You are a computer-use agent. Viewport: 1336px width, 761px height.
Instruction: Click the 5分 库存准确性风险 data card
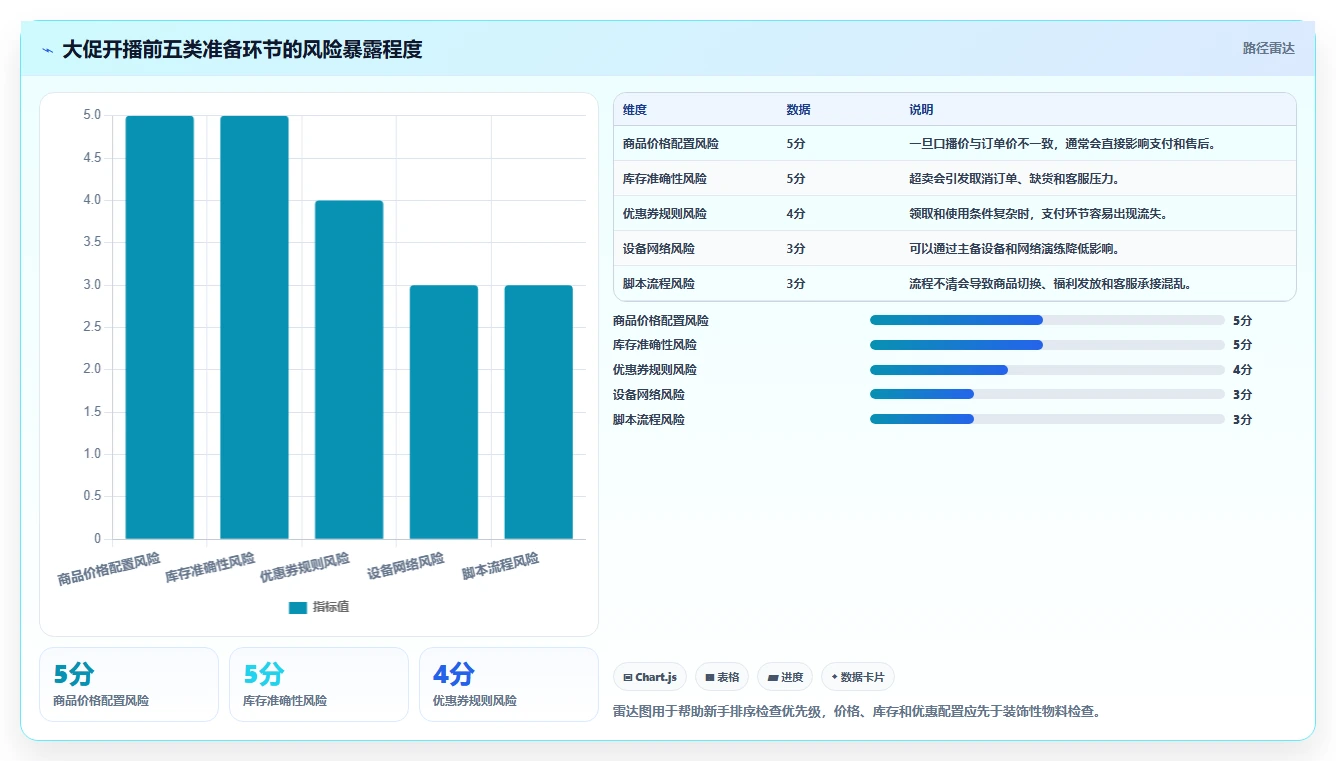coord(319,684)
